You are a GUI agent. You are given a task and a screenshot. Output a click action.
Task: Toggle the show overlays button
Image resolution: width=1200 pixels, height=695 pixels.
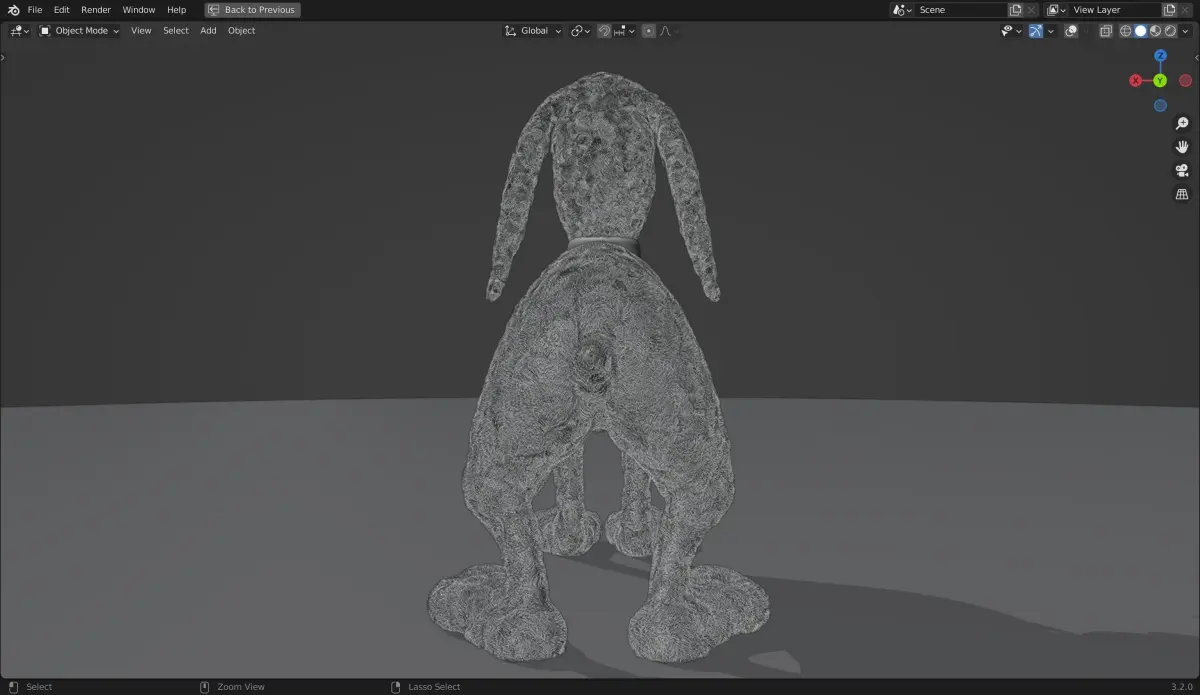coord(1071,31)
